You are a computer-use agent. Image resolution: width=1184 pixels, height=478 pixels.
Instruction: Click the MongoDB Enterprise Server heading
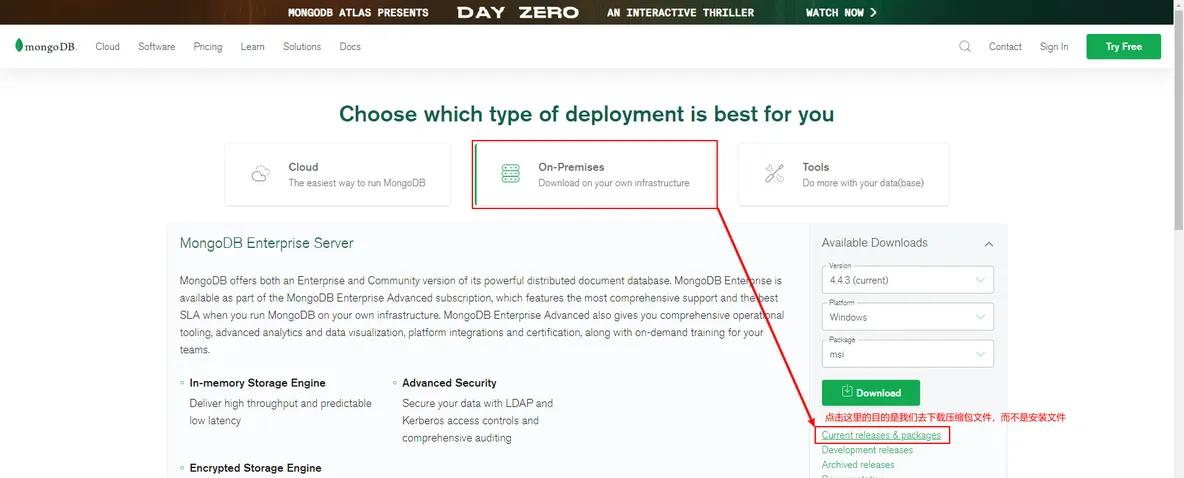[267, 243]
